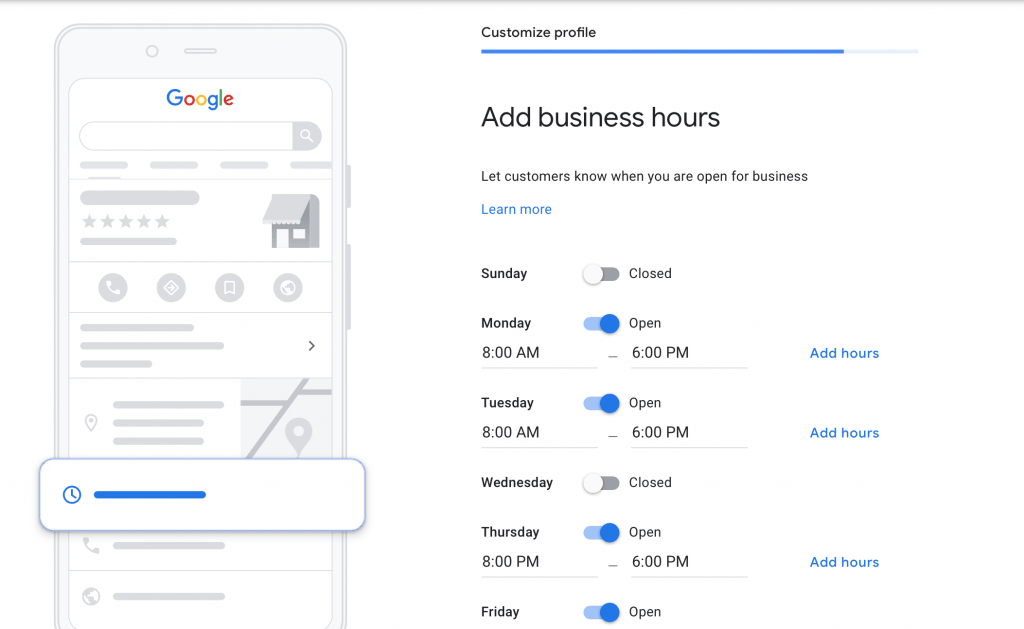Click the phone call icon in preview
Image resolution: width=1024 pixels, height=629 pixels.
tap(113, 287)
